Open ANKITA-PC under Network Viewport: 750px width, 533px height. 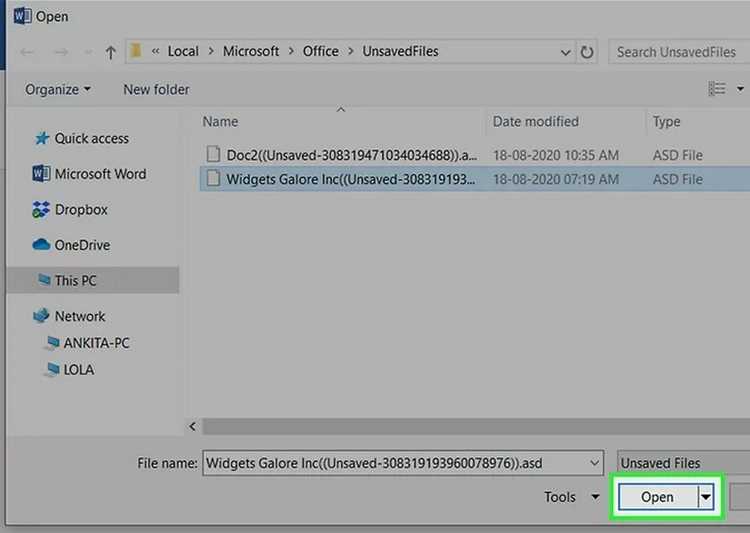pos(96,343)
